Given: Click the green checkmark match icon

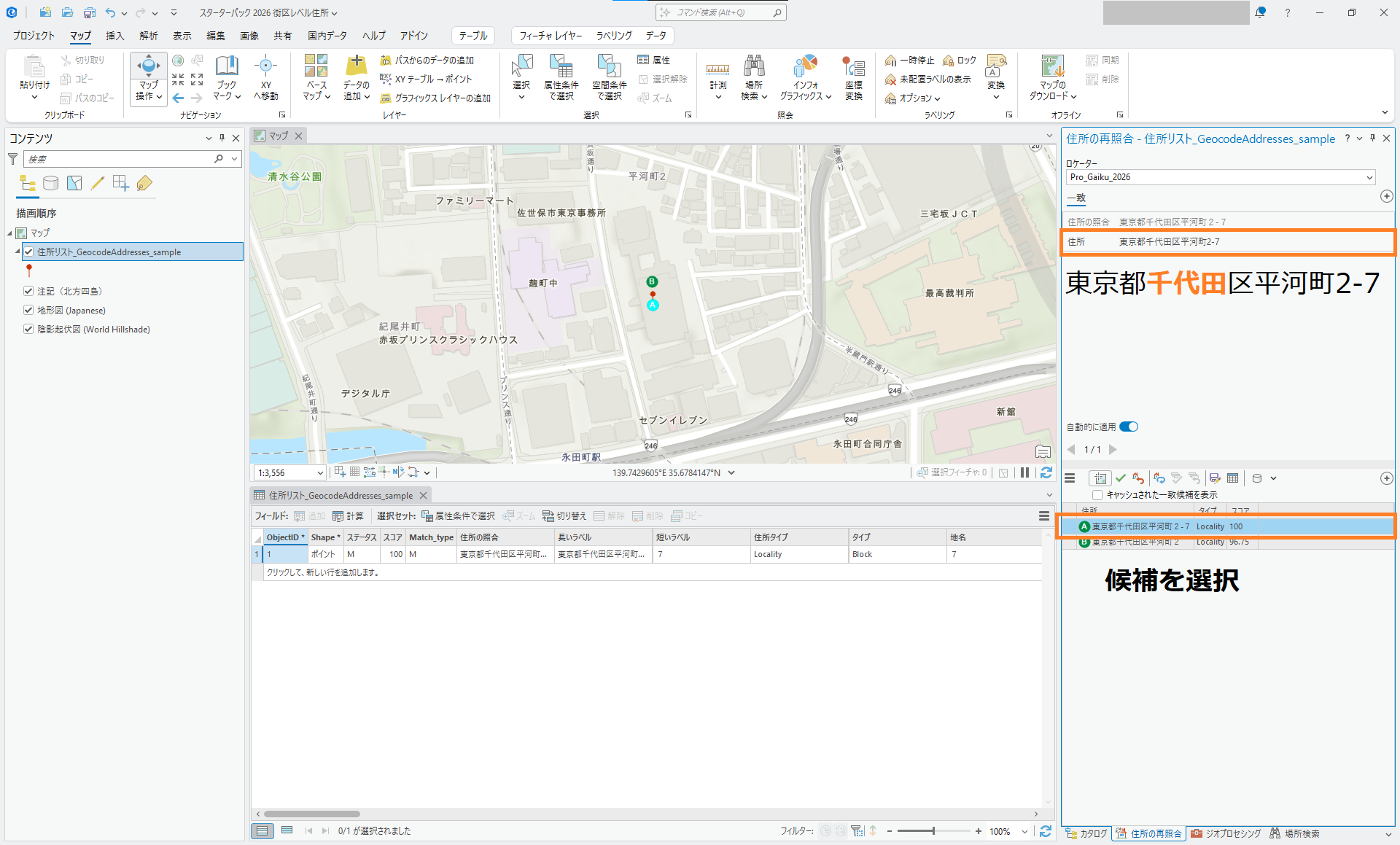Looking at the screenshot, I should coord(1121,478).
